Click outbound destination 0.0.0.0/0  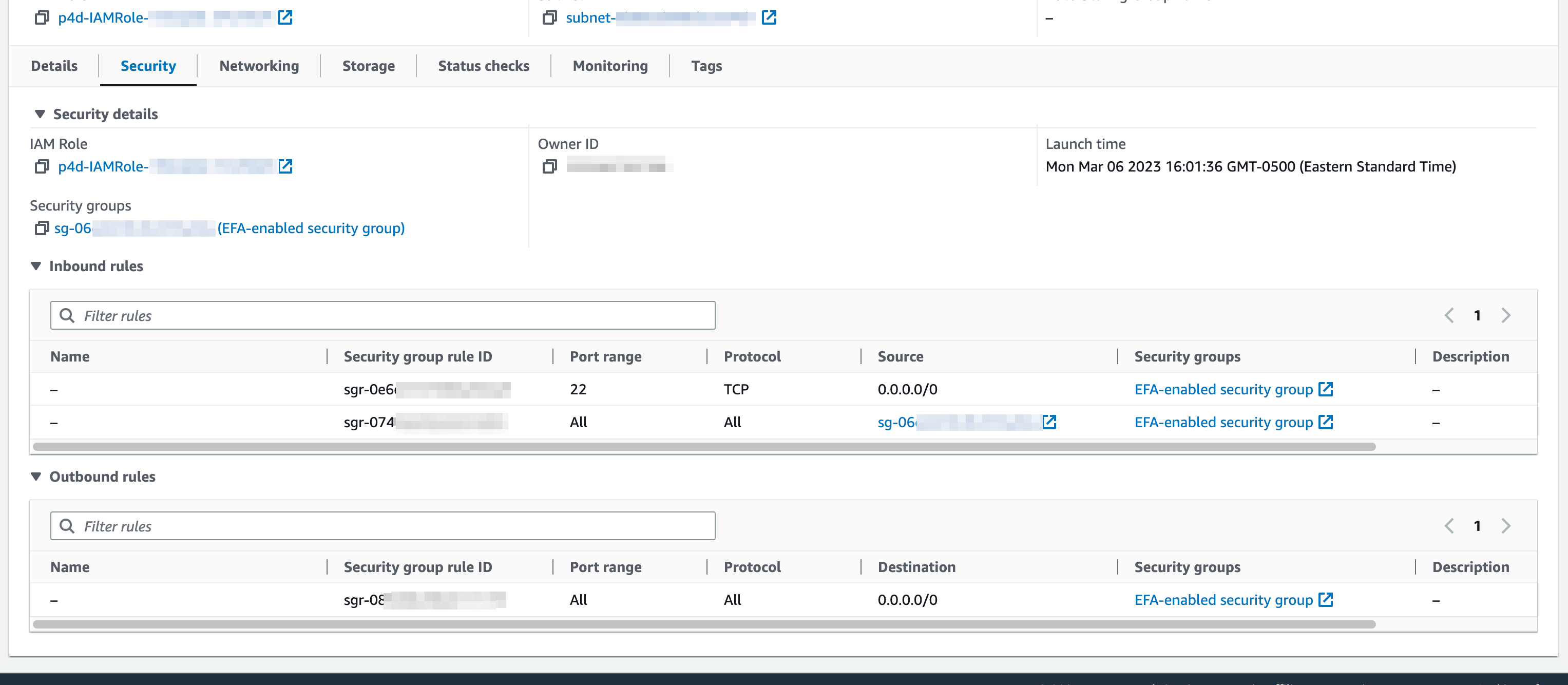coord(907,600)
